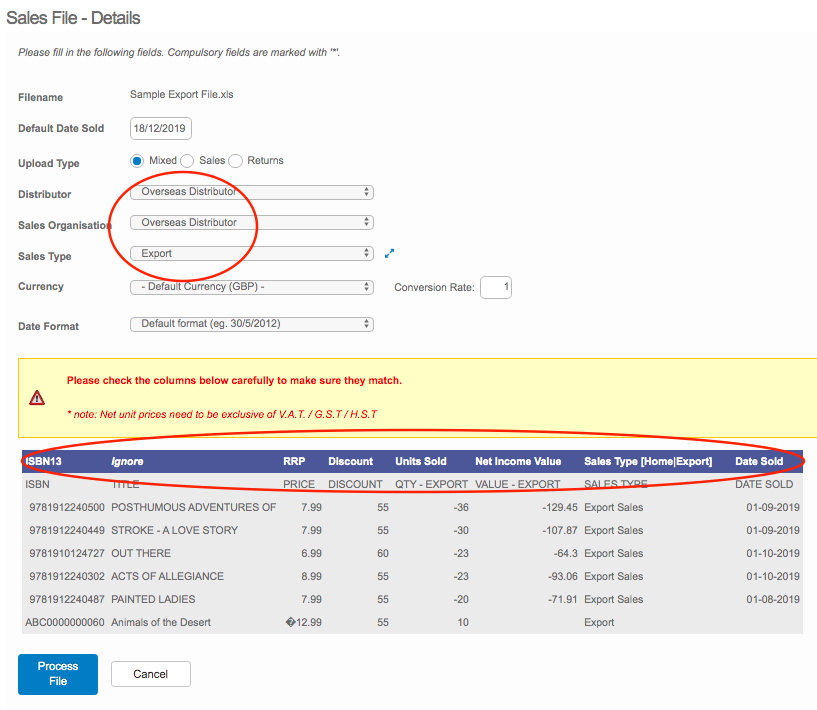This screenshot has width=817, height=710.
Task: Click the Date Sold column header
Action: [759, 461]
